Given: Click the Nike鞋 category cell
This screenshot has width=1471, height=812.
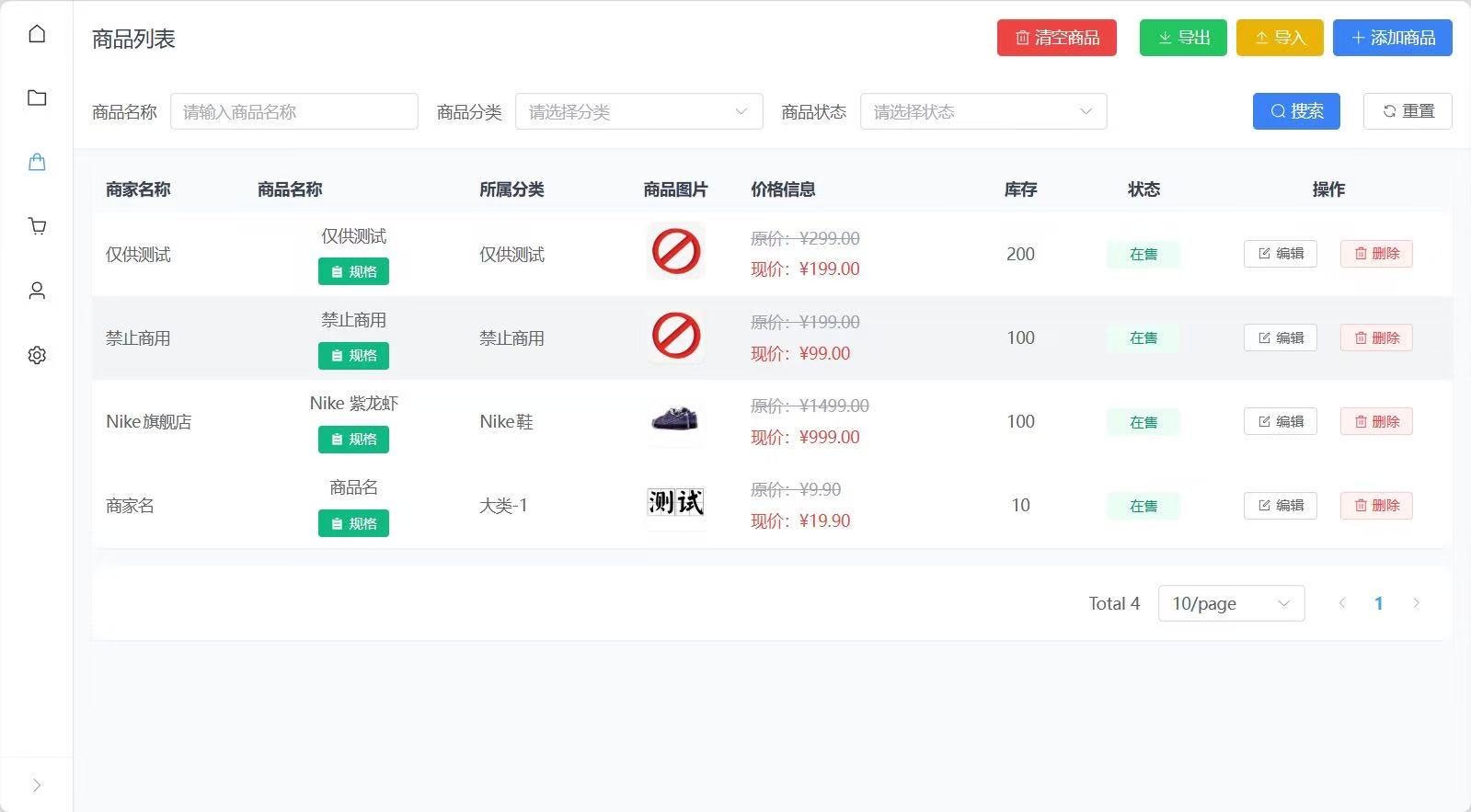Looking at the screenshot, I should 506,422.
